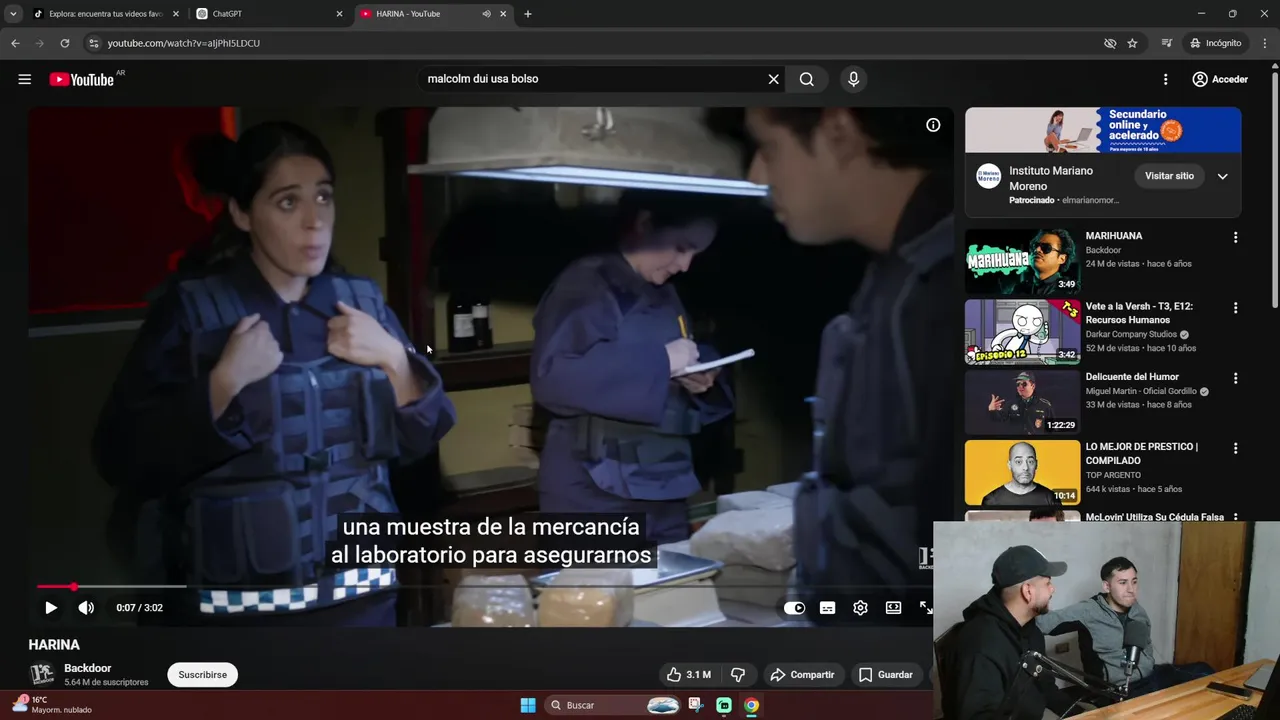Open the MARIHUANA video thumbnail
The width and height of the screenshot is (1280, 720).
click(1022, 262)
